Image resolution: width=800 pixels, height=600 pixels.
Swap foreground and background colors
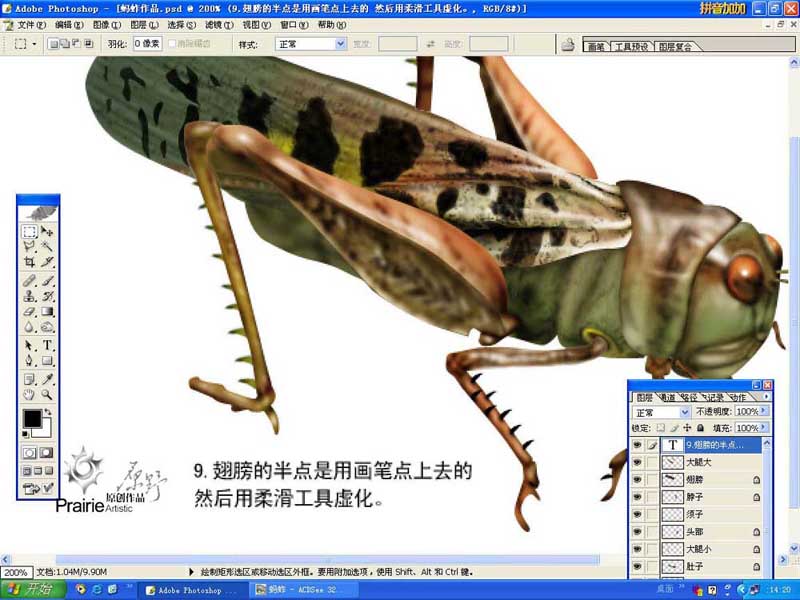(x=48, y=411)
